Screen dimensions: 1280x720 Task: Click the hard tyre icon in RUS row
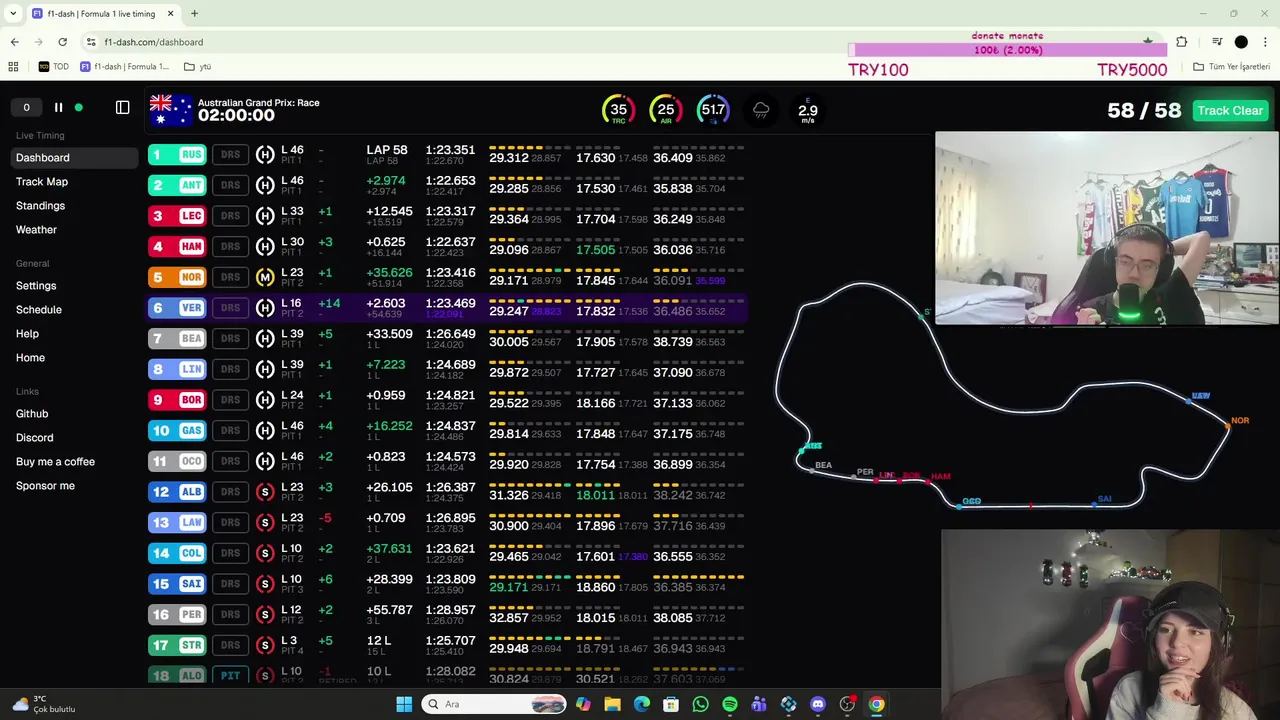pyautogui.click(x=265, y=154)
